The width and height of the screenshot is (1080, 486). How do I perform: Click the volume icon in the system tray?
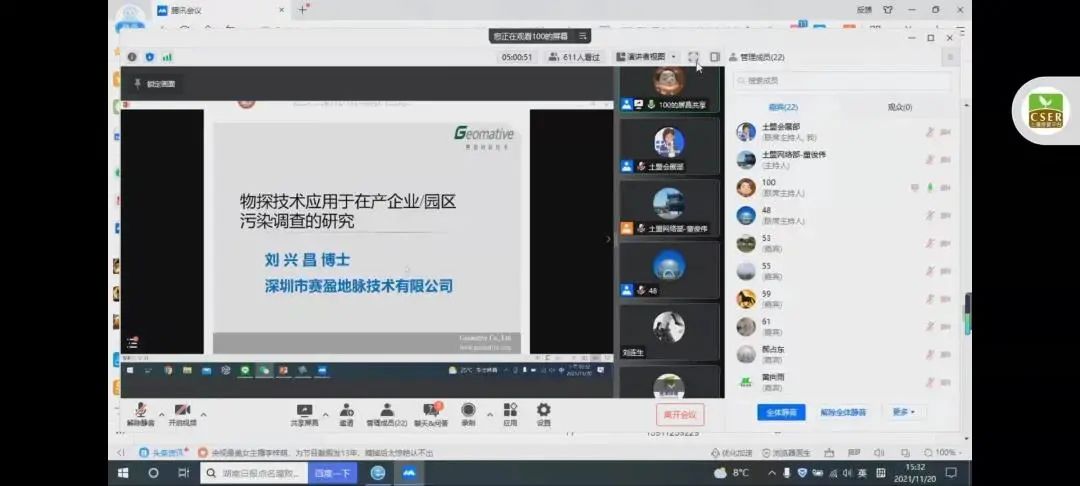847,473
